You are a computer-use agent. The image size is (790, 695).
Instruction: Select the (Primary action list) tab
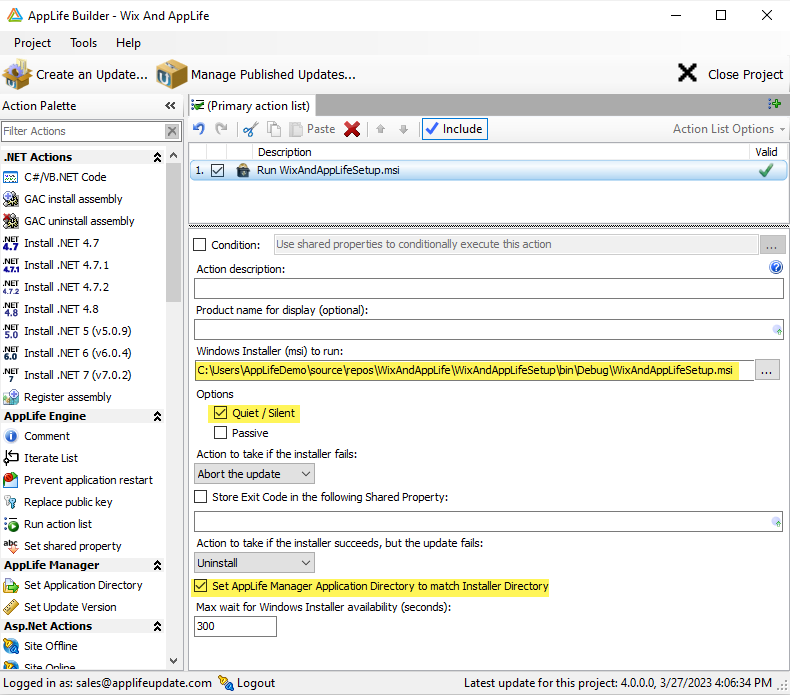pos(252,105)
